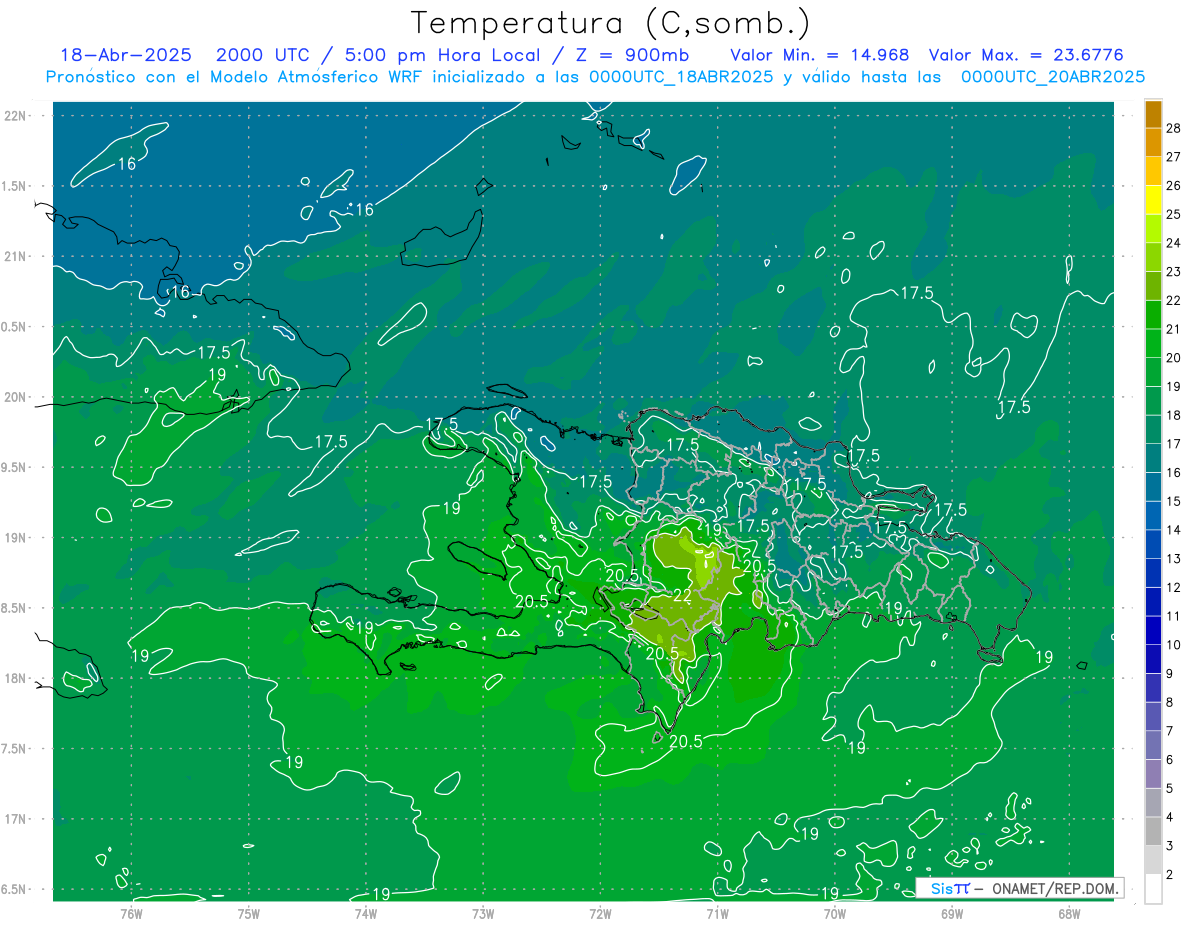Screen dimensions: 1200x927
Task: Click the dark blue swatch between 10 and 11
Action: [x=1153, y=631]
